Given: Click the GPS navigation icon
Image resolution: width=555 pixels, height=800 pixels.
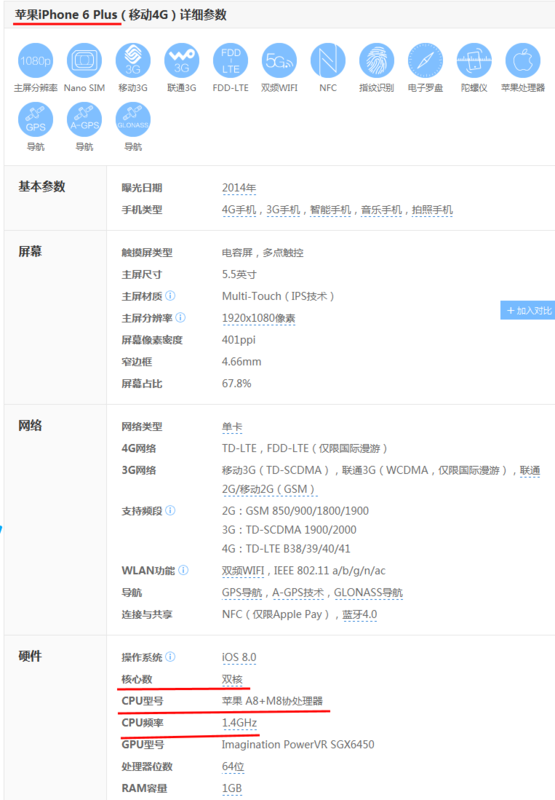Looking at the screenshot, I should [x=35, y=120].
